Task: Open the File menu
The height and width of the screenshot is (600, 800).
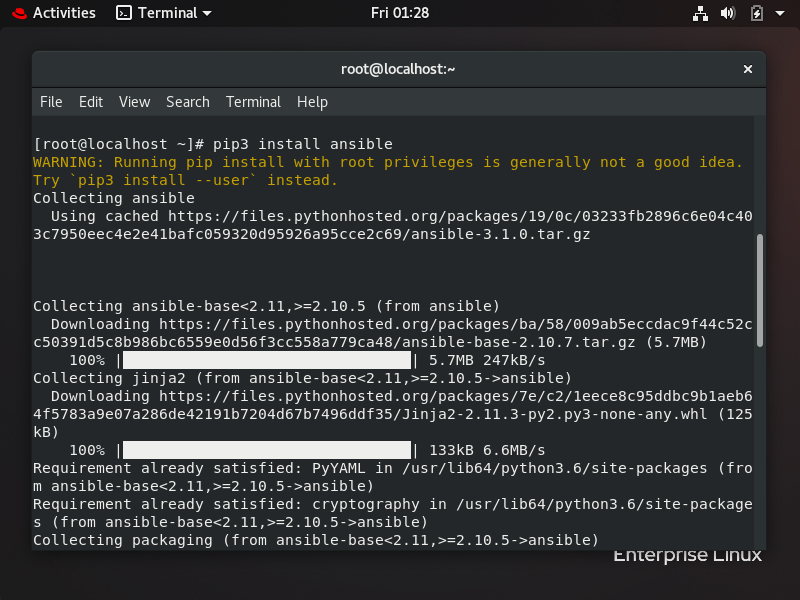Action: pyautogui.click(x=51, y=102)
